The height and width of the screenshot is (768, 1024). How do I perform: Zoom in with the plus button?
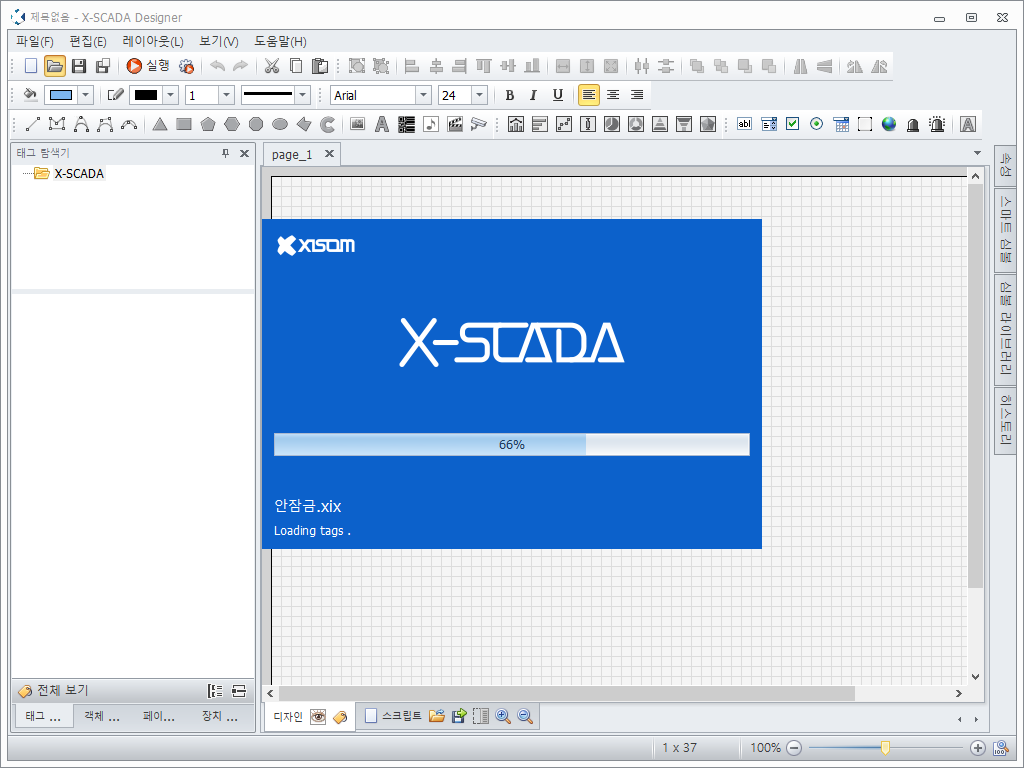click(978, 748)
